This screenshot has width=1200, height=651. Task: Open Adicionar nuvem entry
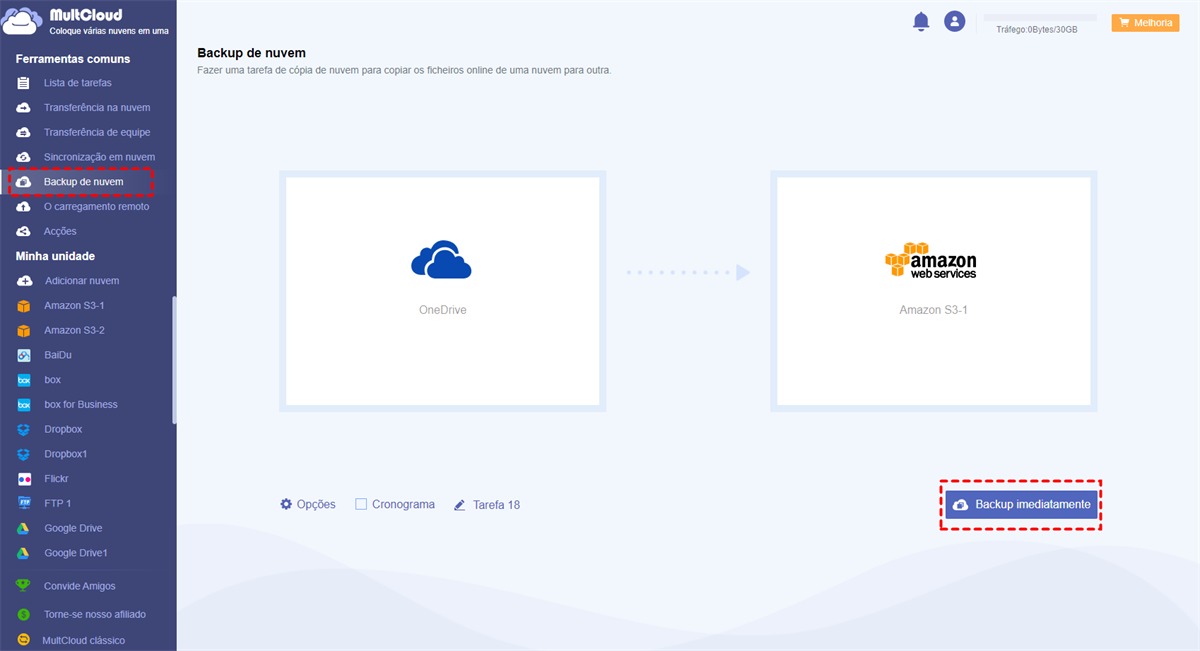[x=82, y=281]
